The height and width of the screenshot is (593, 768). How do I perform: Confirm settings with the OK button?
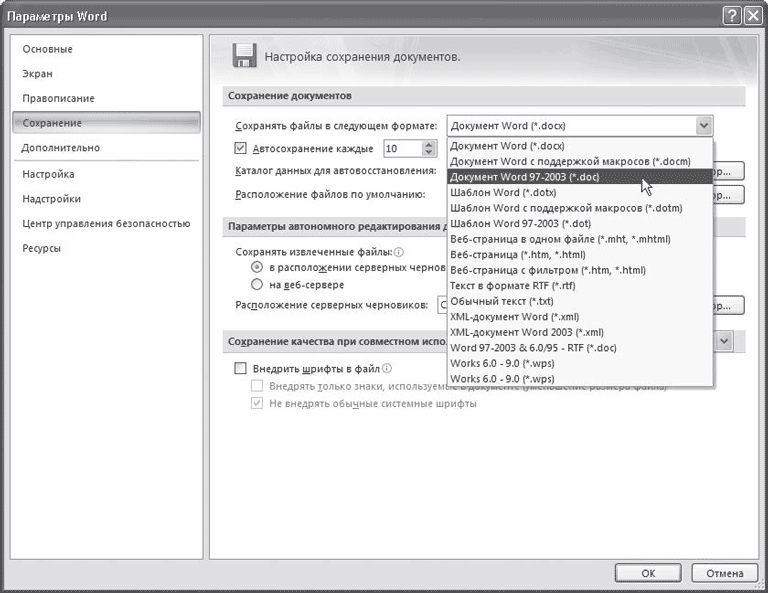pyautogui.click(x=648, y=573)
